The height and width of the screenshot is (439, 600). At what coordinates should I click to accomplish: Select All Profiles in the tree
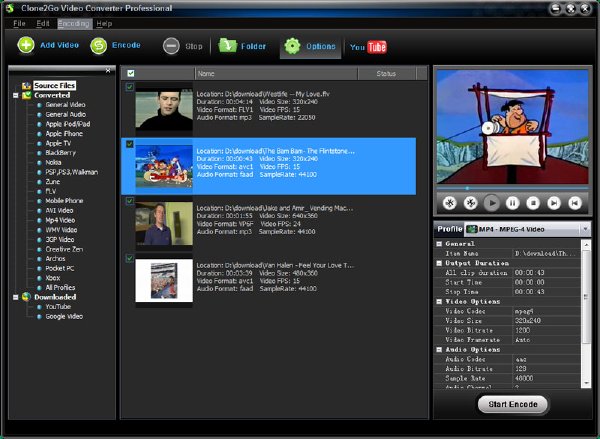point(60,287)
